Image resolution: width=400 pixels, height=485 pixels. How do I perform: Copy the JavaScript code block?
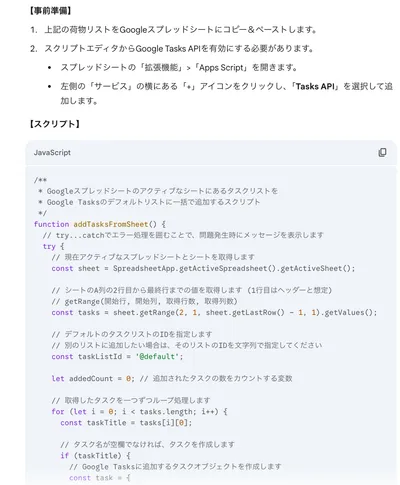(382, 152)
